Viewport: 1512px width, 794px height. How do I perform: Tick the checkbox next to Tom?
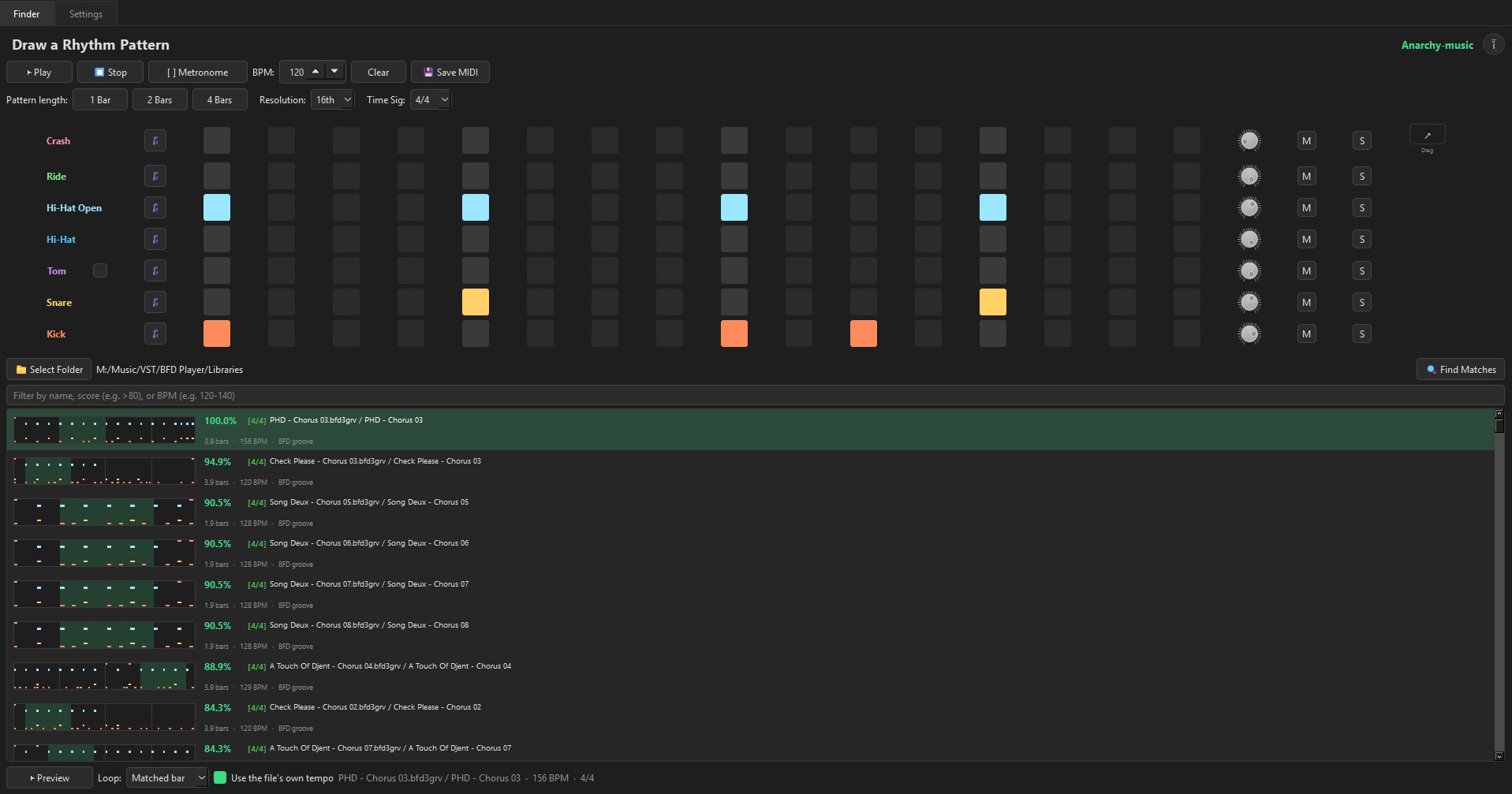click(100, 270)
